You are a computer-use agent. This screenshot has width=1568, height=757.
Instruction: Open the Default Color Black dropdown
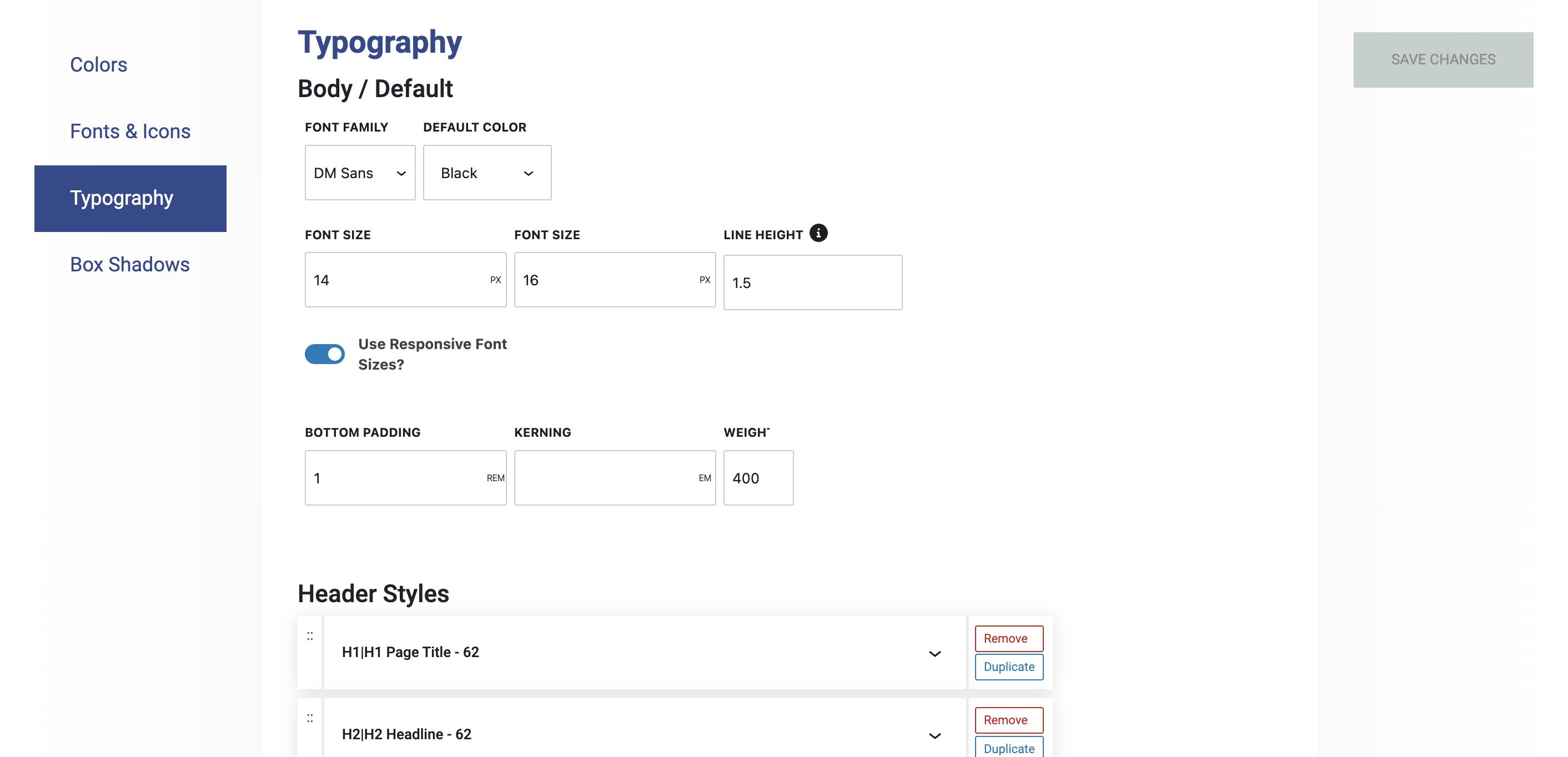click(487, 173)
